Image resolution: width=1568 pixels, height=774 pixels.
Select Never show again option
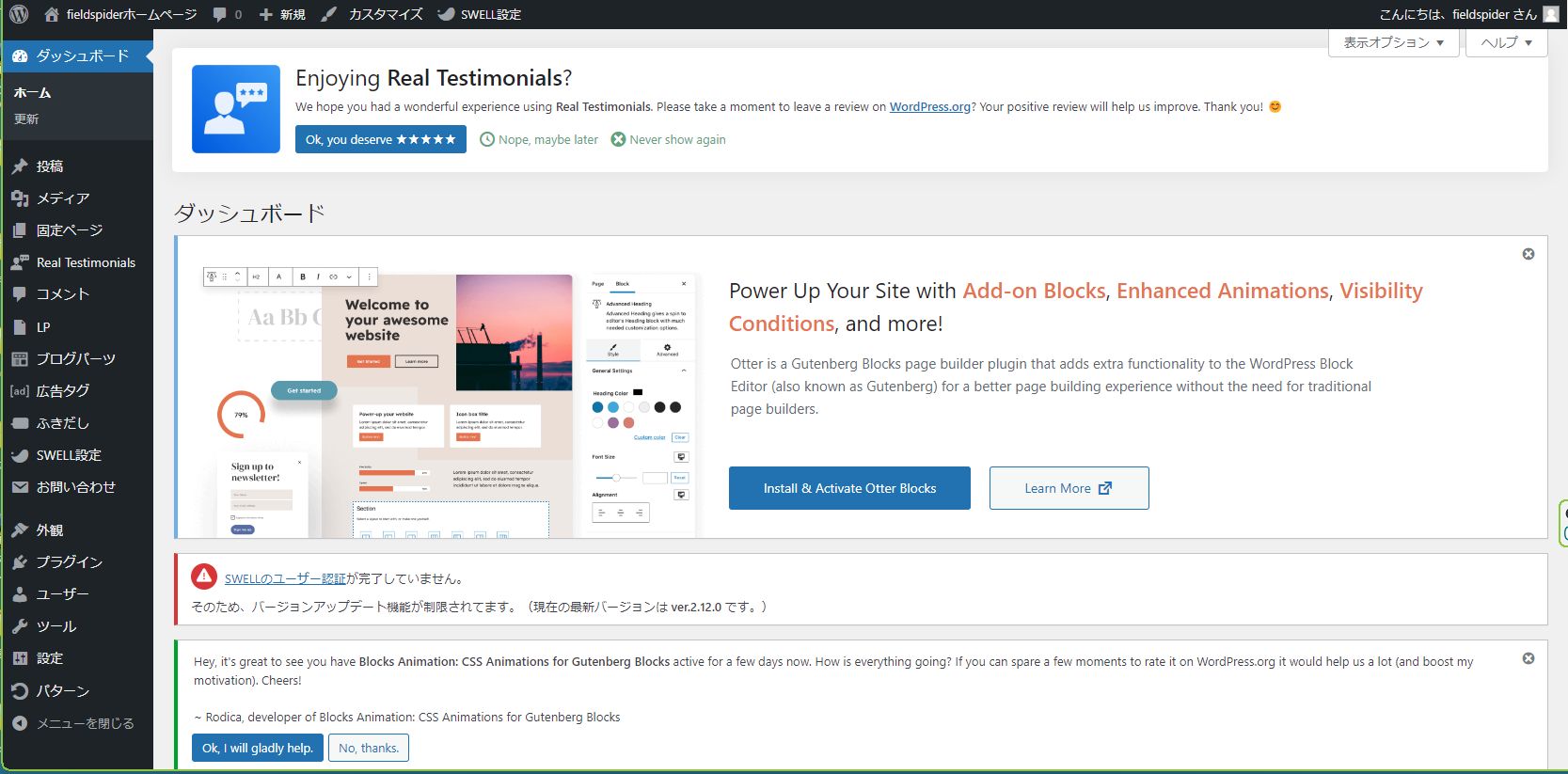(668, 139)
